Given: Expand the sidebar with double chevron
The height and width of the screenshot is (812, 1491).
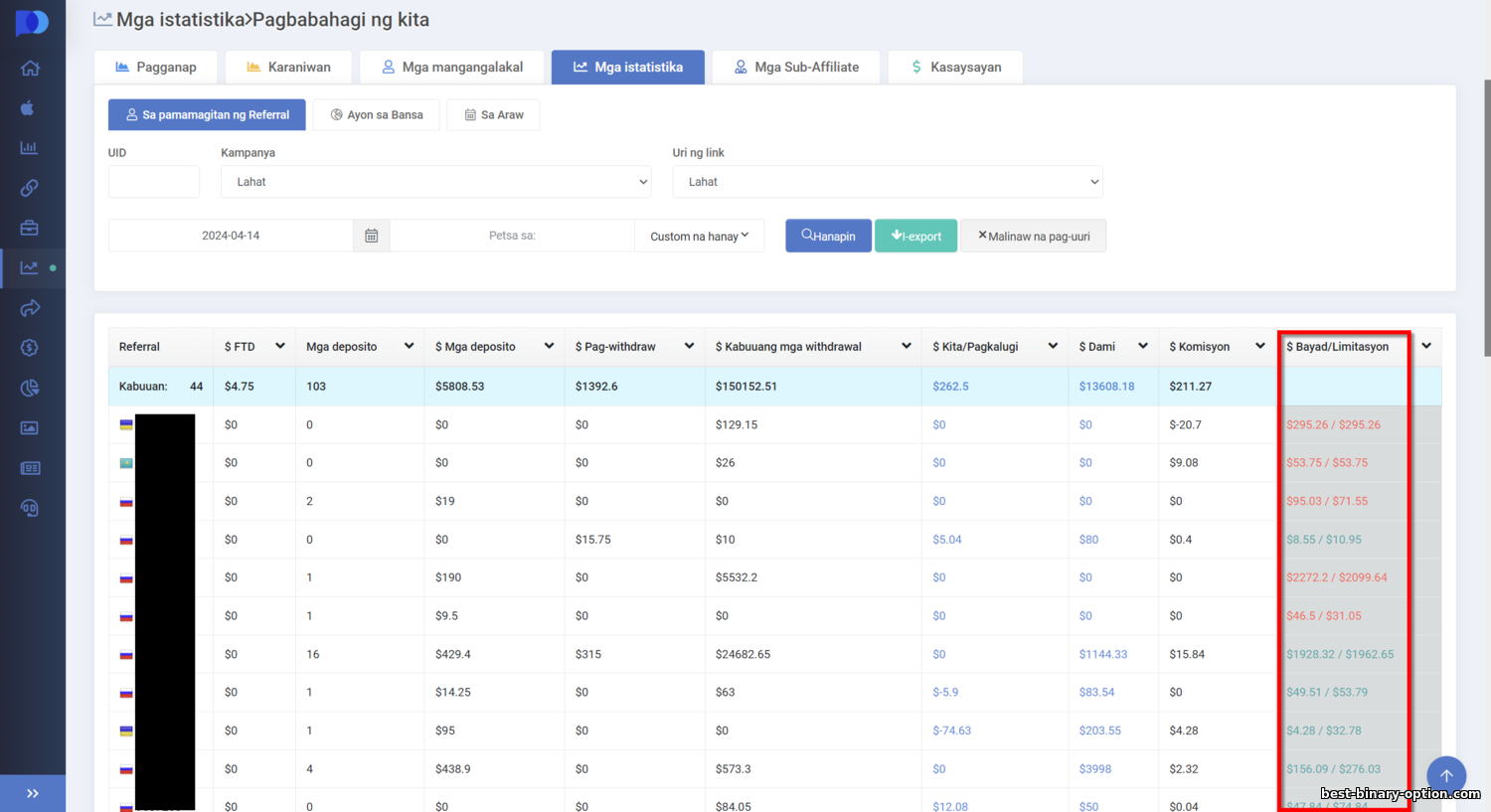Looking at the screenshot, I should pyautogui.click(x=33, y=793).
